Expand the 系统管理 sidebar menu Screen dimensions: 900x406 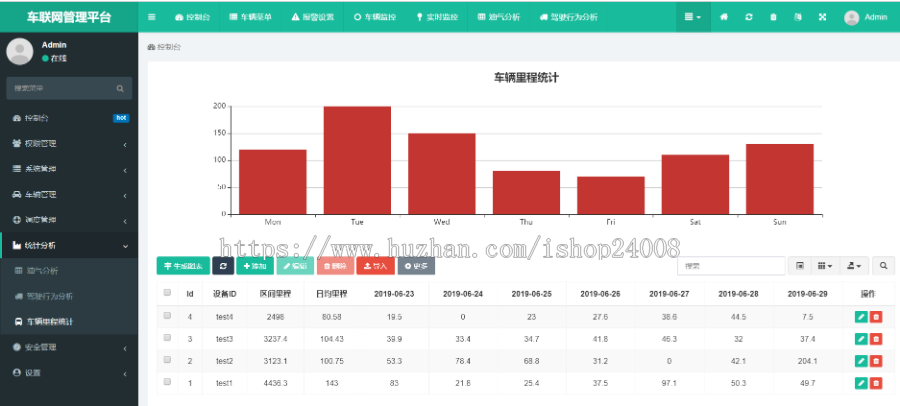69,169
